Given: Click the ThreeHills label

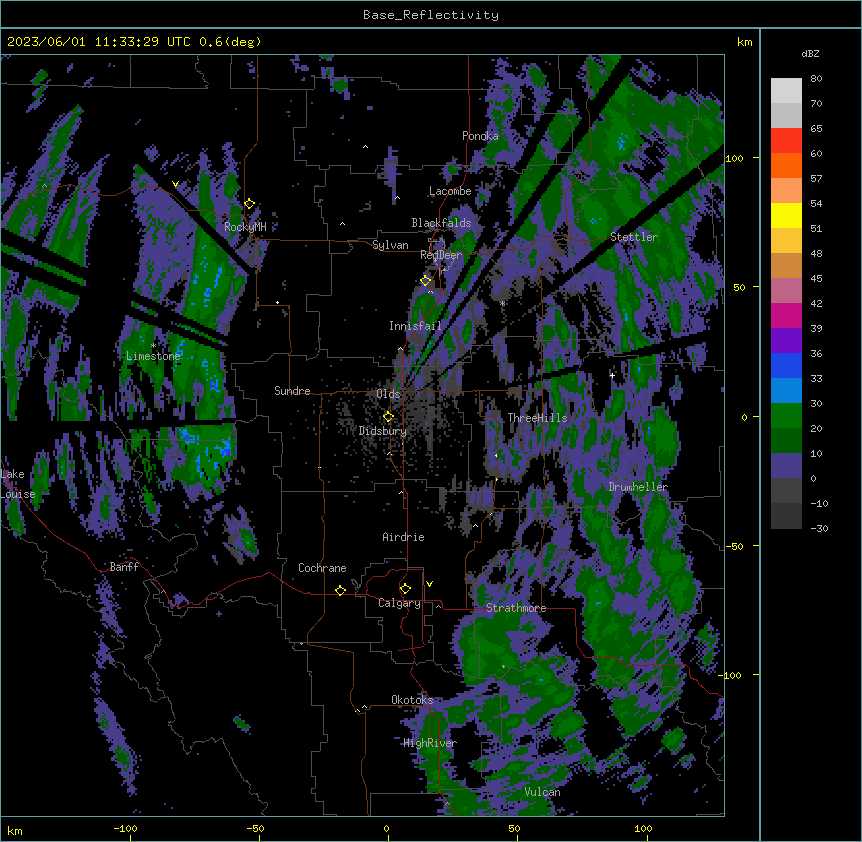Looking at the screenshot, I should coord(537,418).
